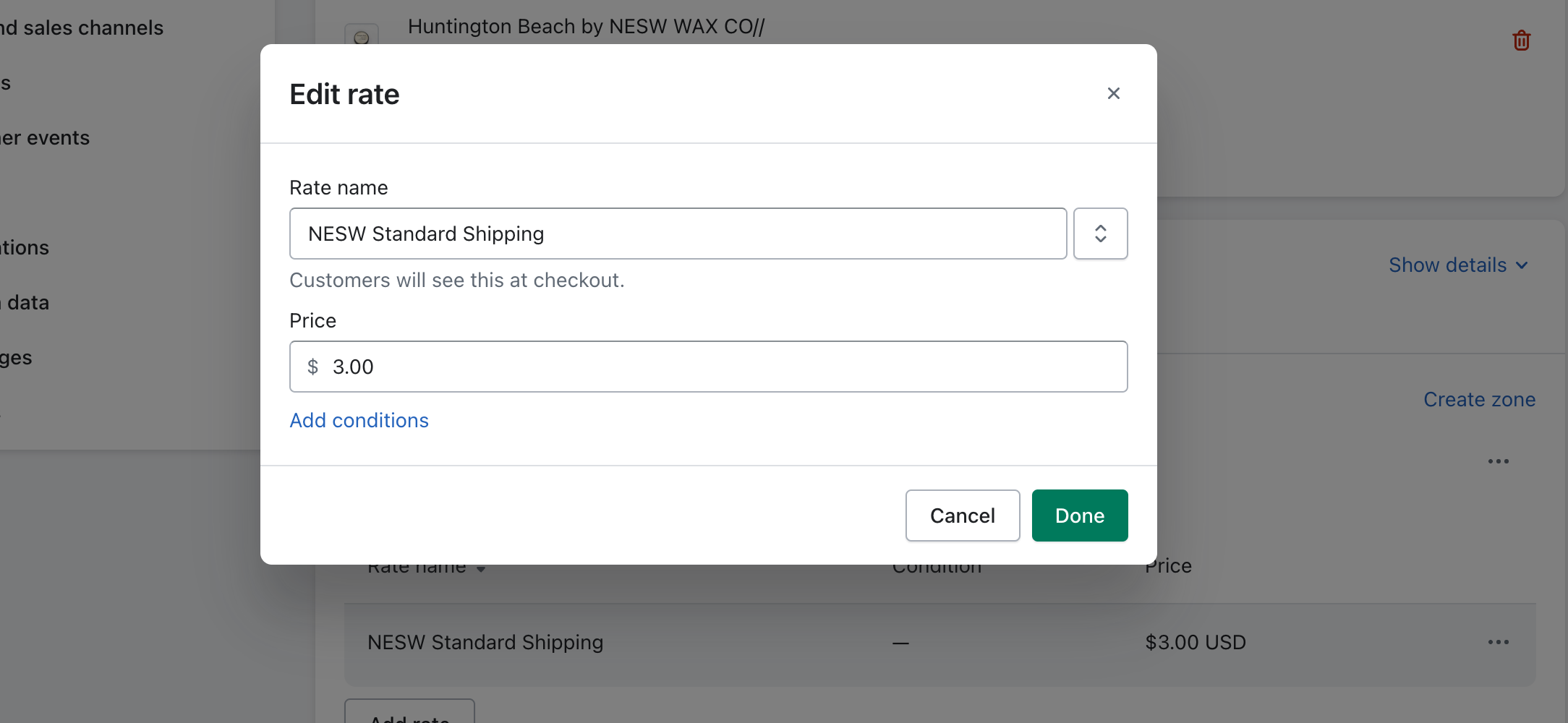
Task: Open NESW Standard Shipping row options menu
Action: point(1498,642)
